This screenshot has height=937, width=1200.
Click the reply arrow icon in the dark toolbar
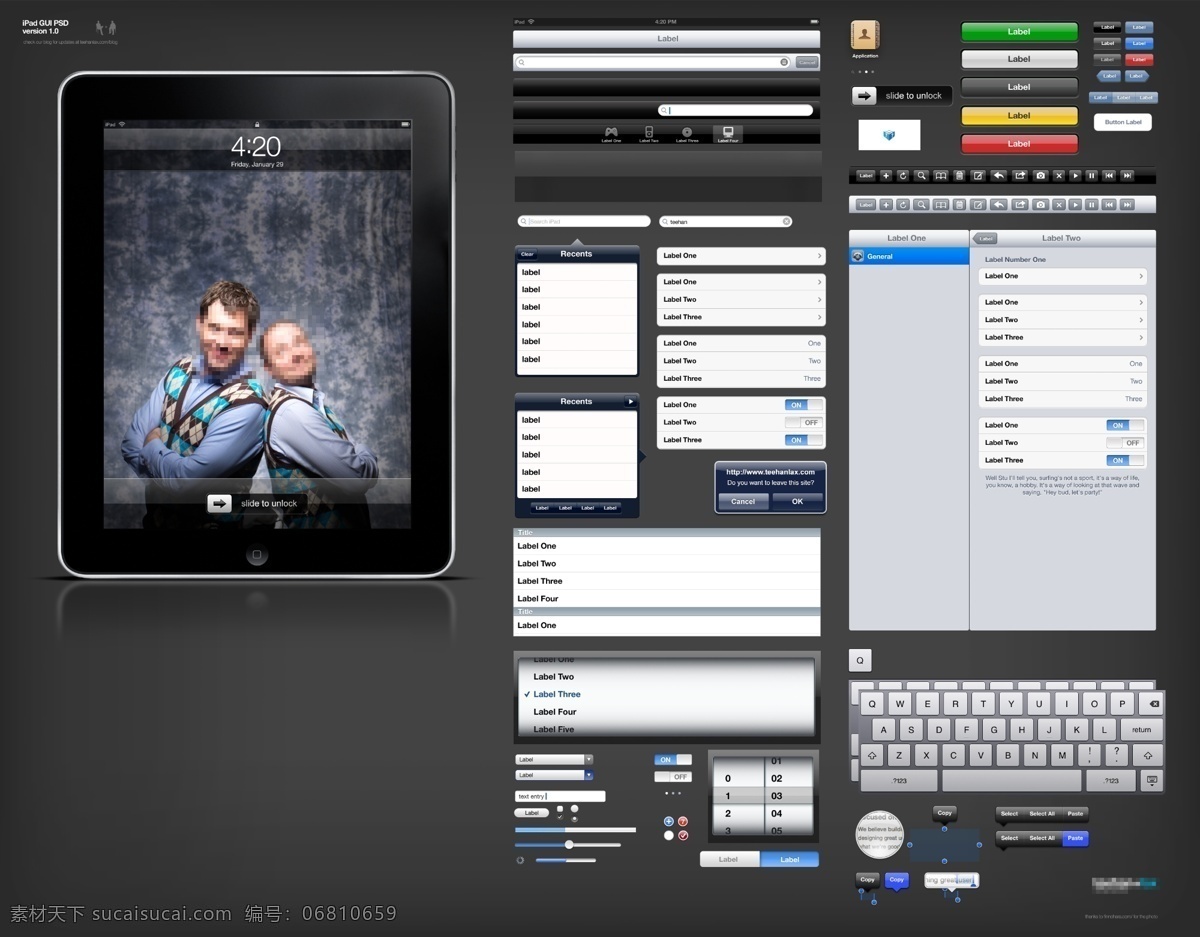(x=998, y=176)
